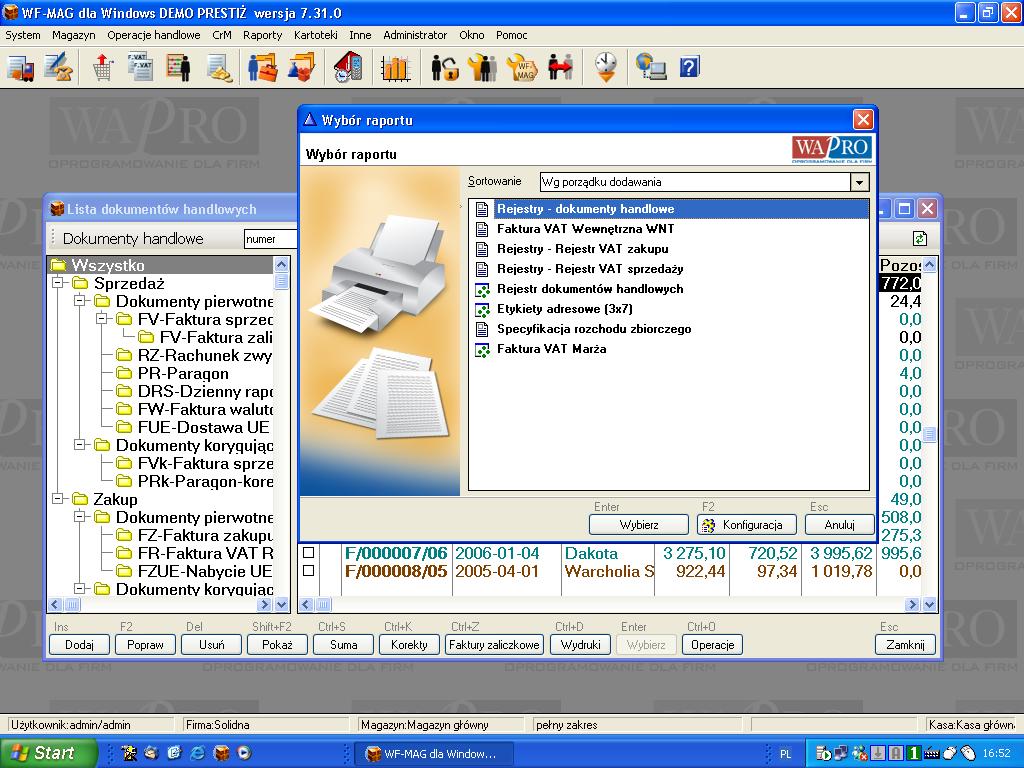Click the Konfiguracja button
The image size is (1024, 768).
pyautogui.click(x=746, y=525)
